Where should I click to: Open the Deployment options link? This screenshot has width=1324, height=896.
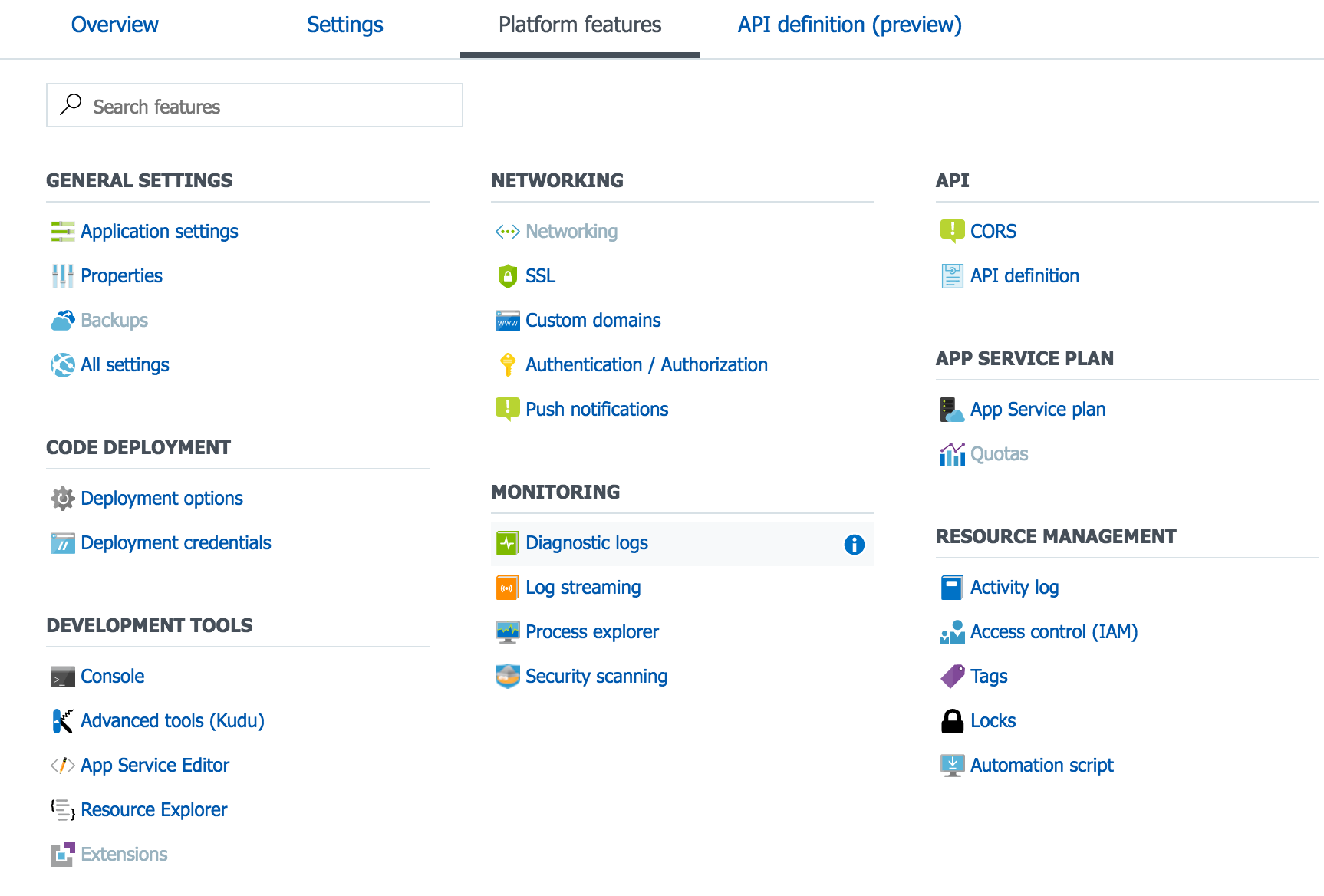click(x=162, y=499)
